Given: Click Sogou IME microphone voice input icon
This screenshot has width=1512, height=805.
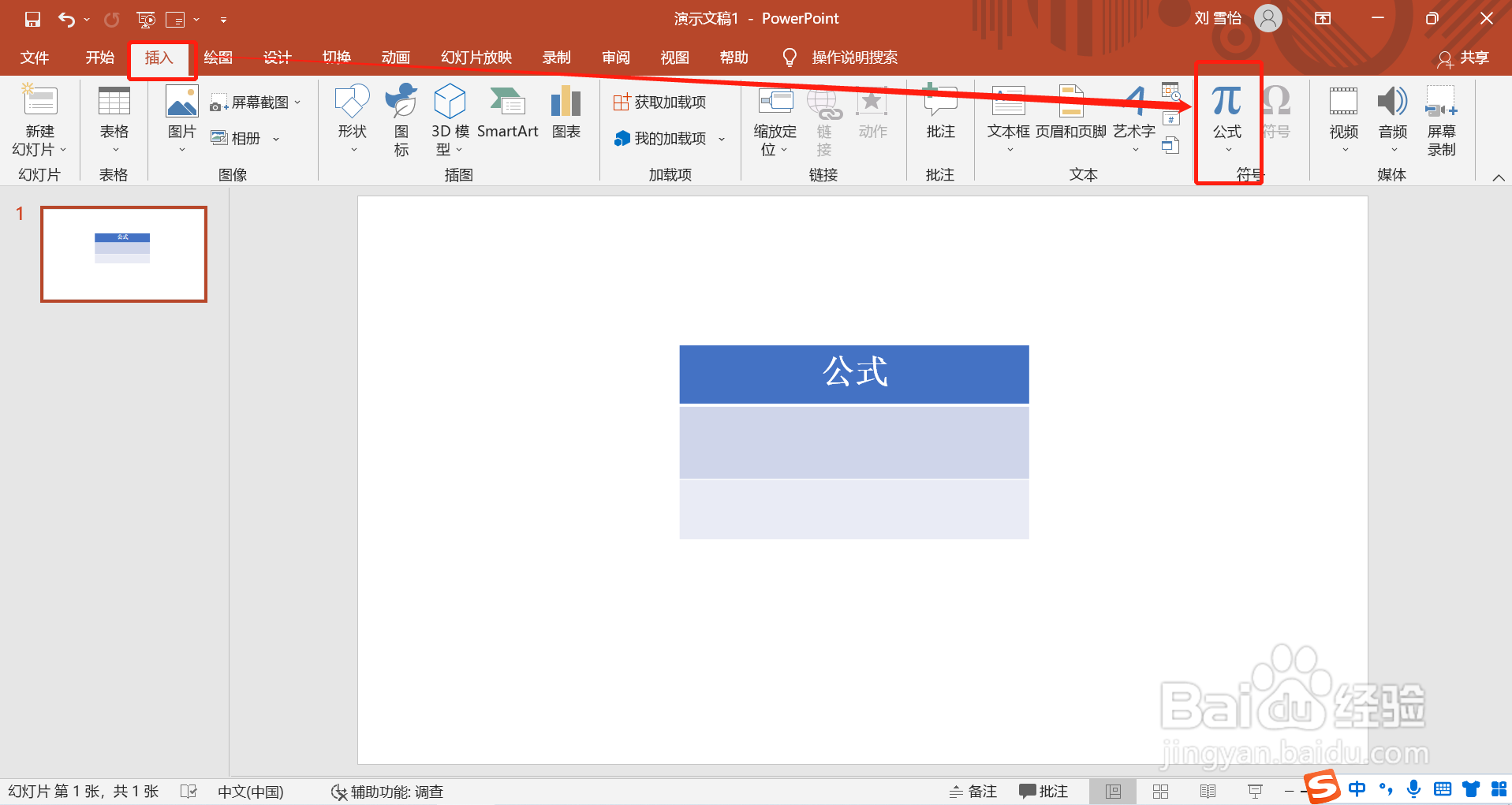Looking at the screenshot, I should pos(1414,788).
